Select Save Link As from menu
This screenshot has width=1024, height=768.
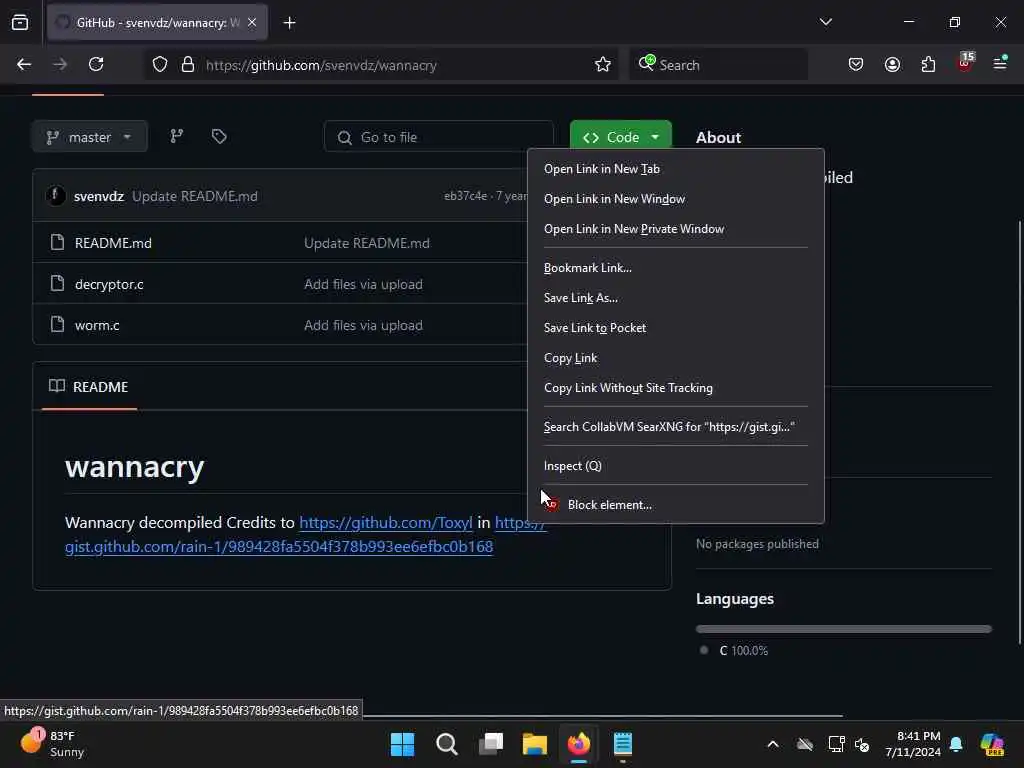[x=676, y=298]
